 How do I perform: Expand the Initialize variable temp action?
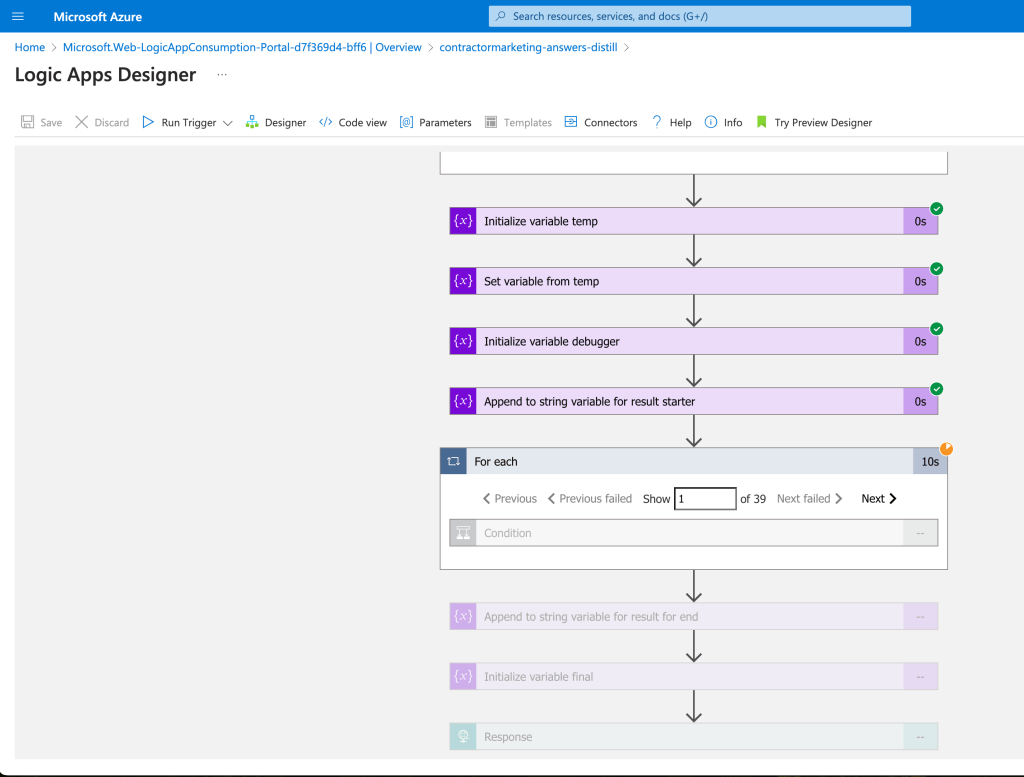694,221
